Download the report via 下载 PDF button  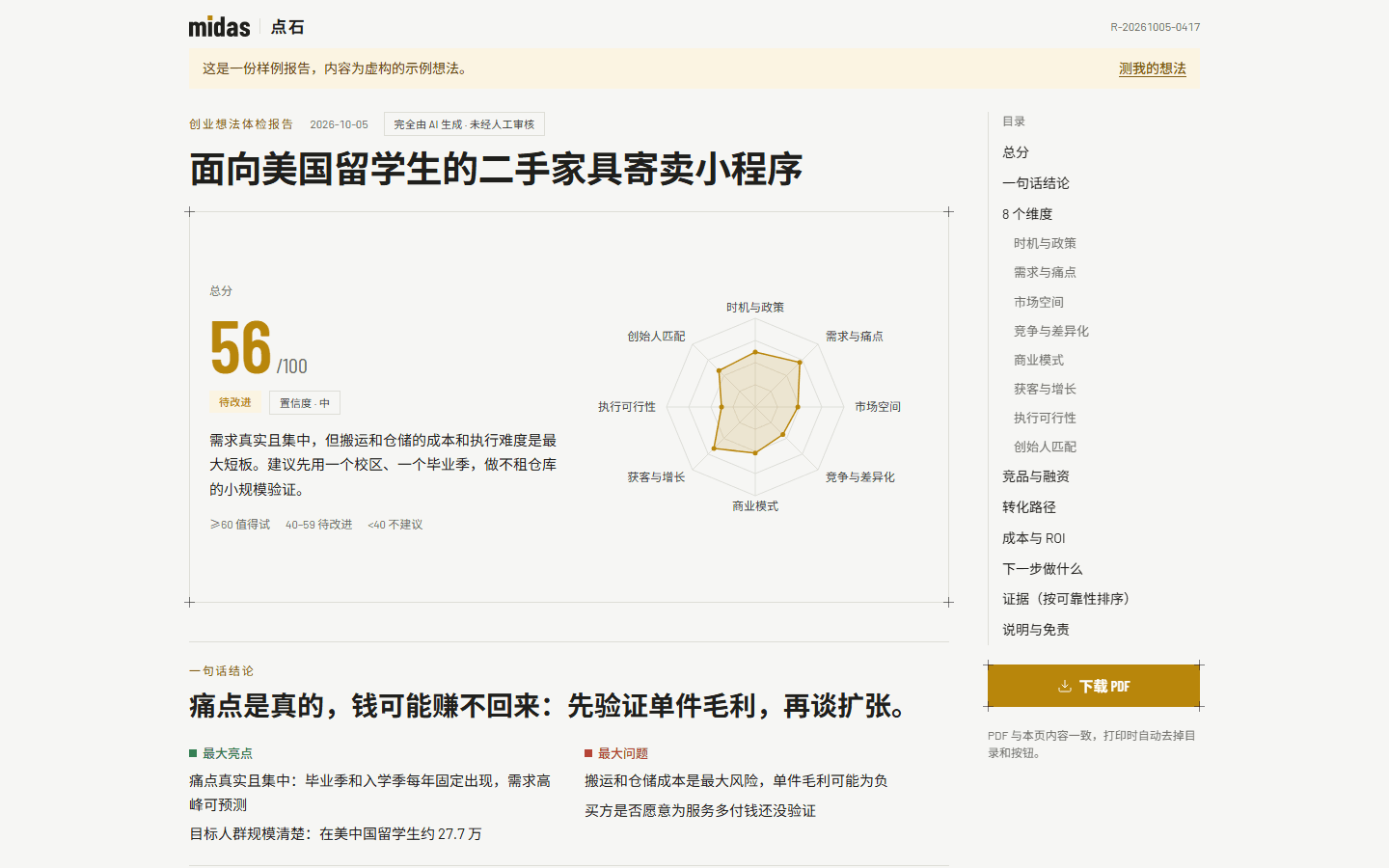(1094, 686)
